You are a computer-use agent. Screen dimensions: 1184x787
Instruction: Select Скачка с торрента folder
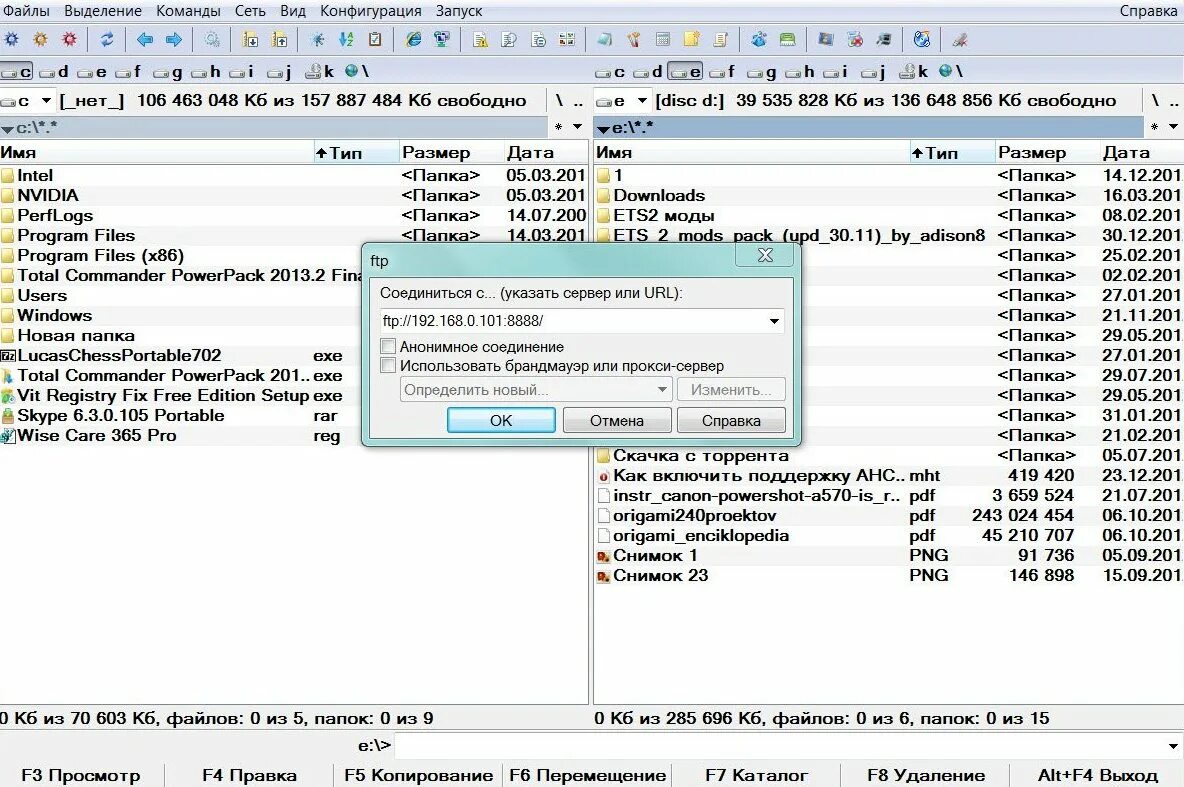click(x=701, y=455)
